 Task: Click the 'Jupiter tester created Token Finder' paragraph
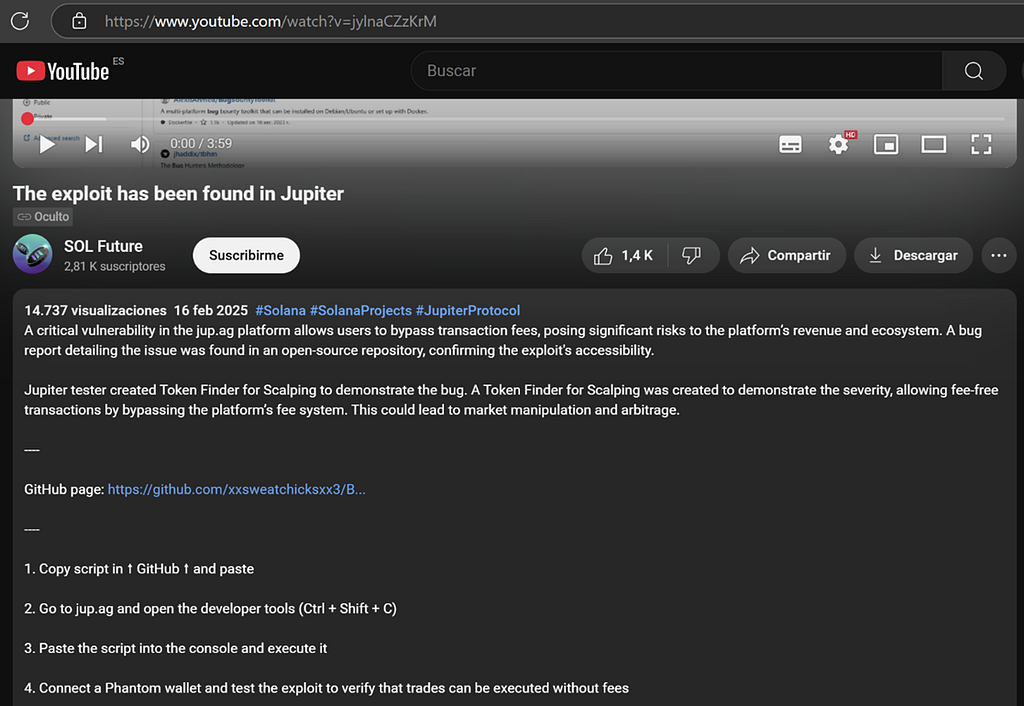click(511, 400)
